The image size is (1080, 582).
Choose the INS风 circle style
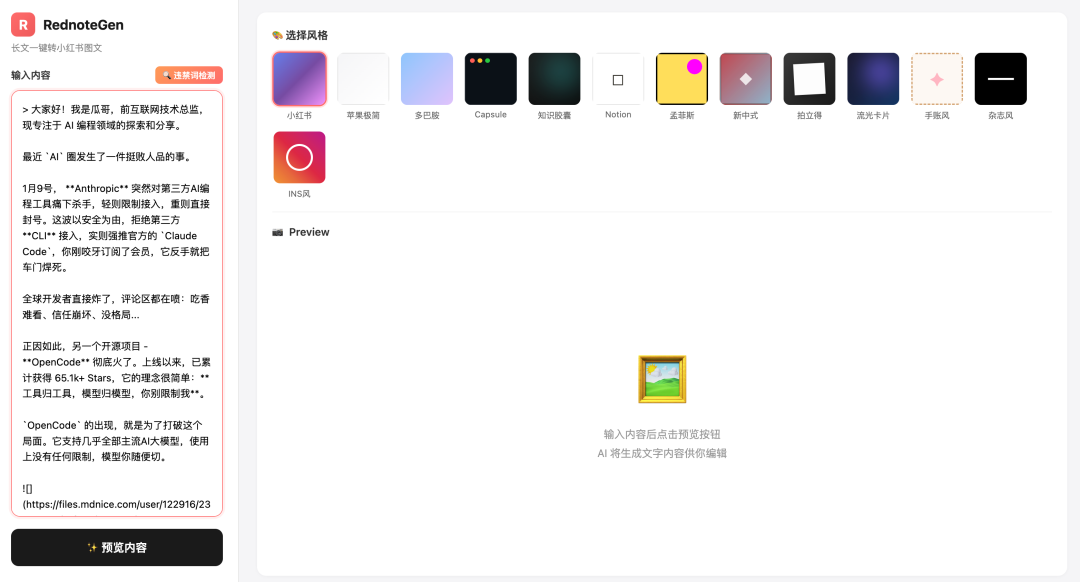(x=299, y=157)
